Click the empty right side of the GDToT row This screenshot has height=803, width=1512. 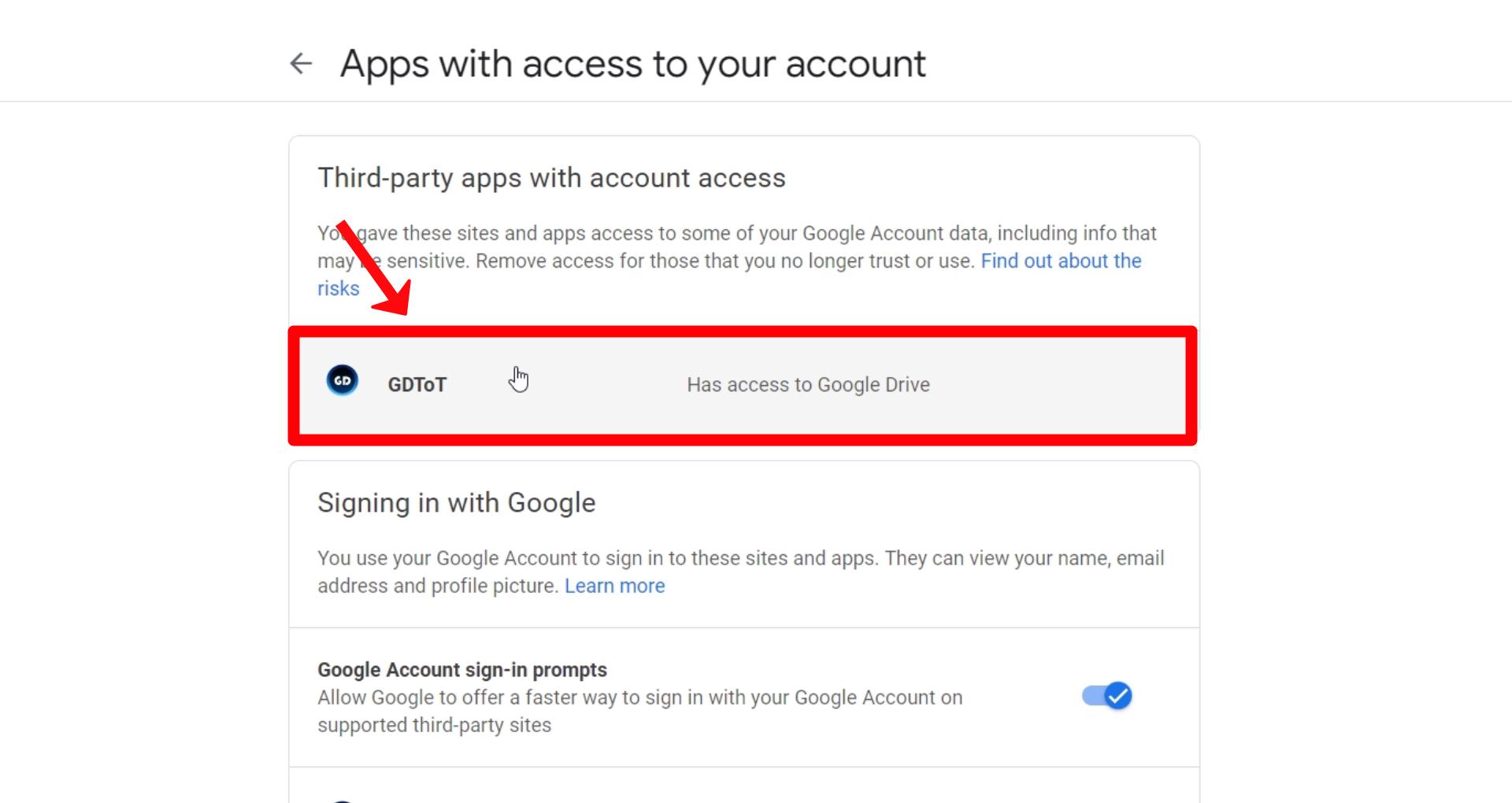(1055, 385)
